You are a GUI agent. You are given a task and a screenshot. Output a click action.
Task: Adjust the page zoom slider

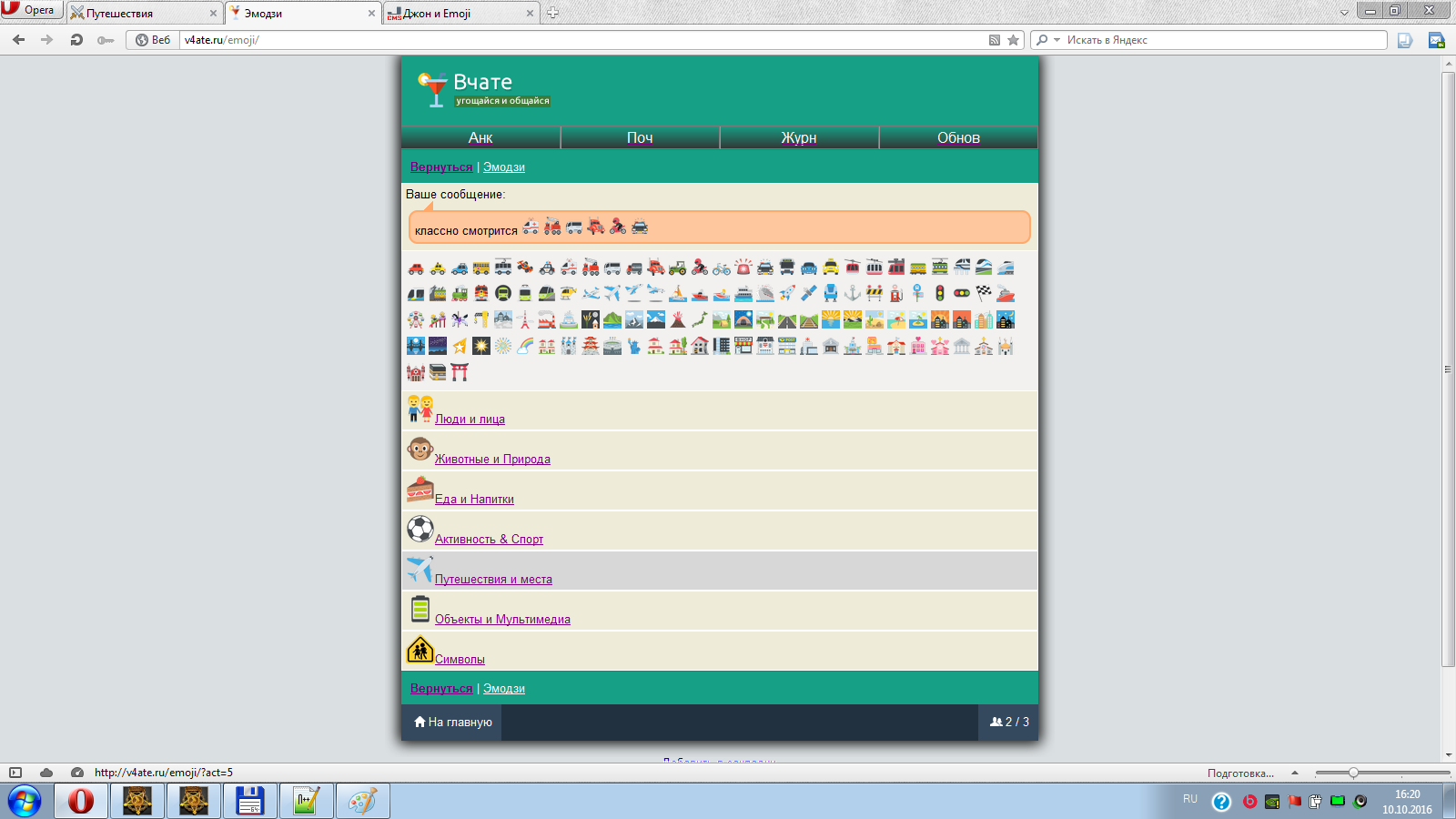1353,773
